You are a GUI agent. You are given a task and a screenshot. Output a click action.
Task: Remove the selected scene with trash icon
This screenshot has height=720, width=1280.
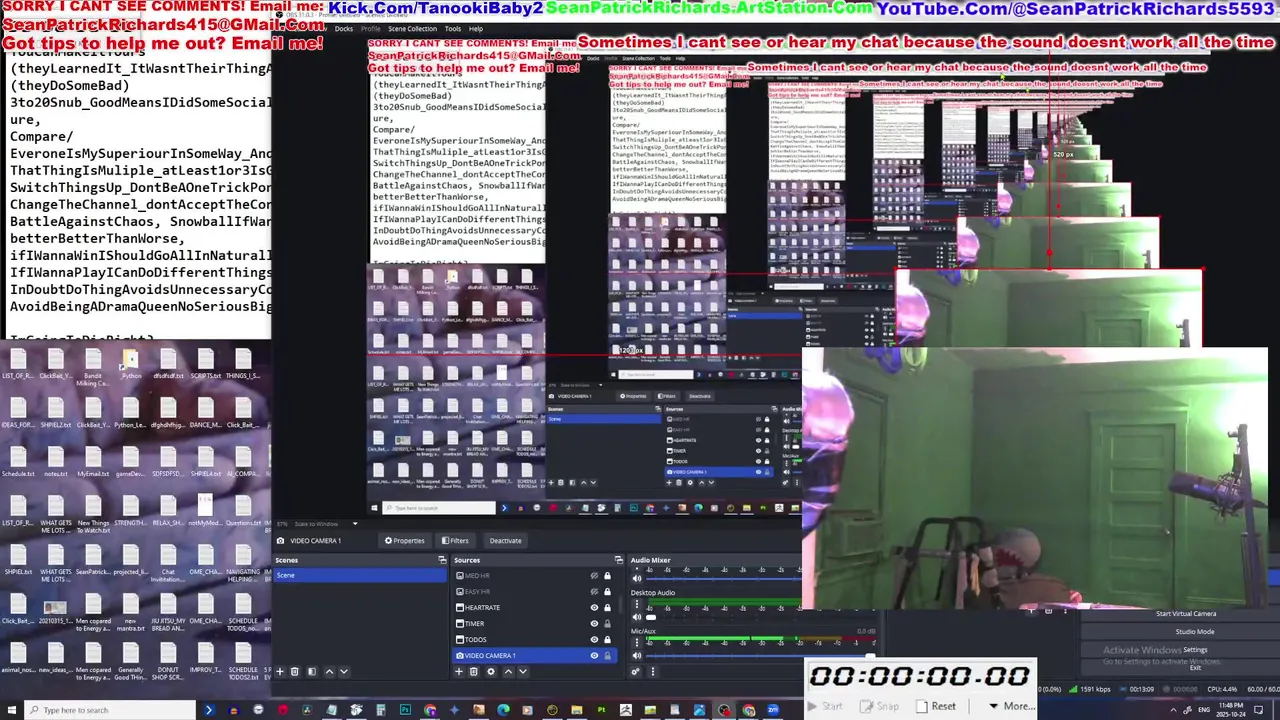295,671
